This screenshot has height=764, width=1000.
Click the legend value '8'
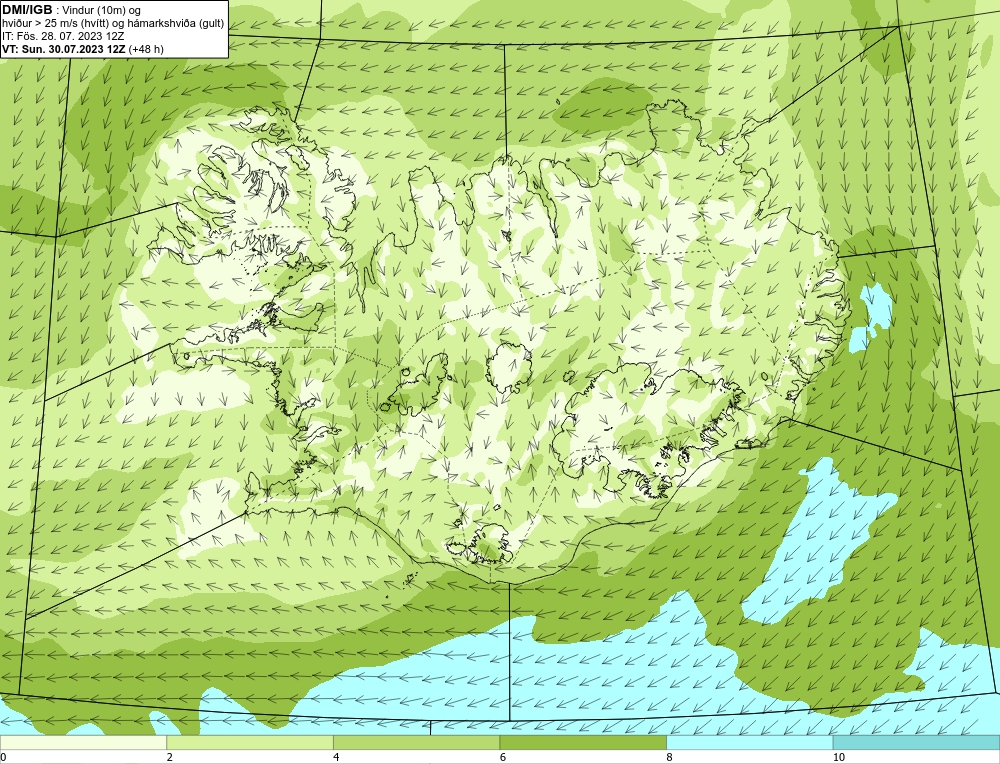(x=670, y=758)
